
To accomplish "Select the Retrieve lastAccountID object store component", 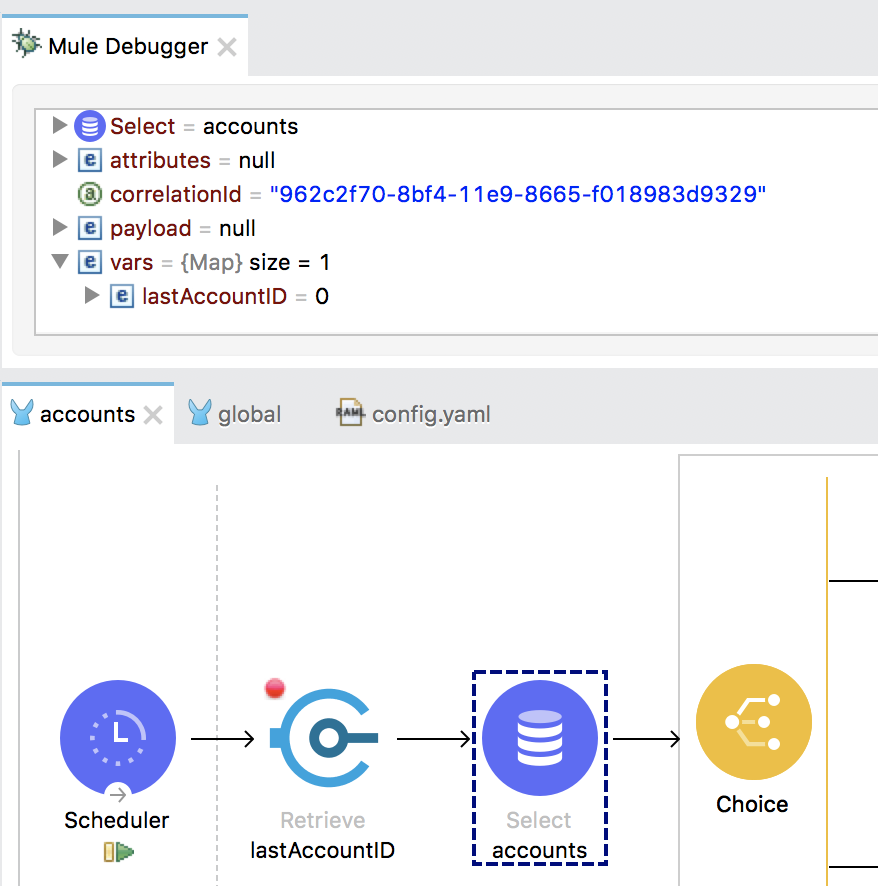I will coord(324,738).
